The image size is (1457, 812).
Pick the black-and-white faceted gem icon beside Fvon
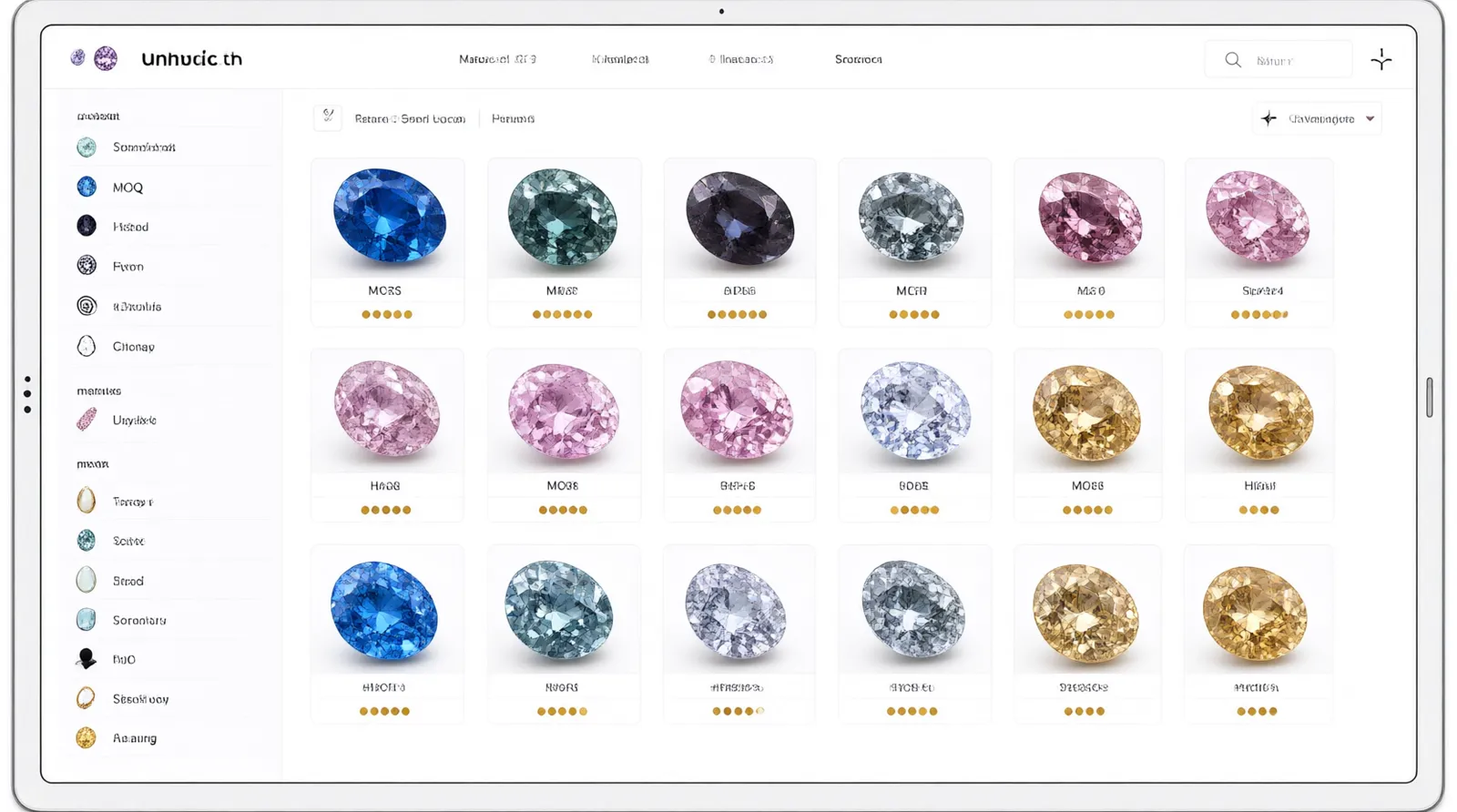(87, 266)
